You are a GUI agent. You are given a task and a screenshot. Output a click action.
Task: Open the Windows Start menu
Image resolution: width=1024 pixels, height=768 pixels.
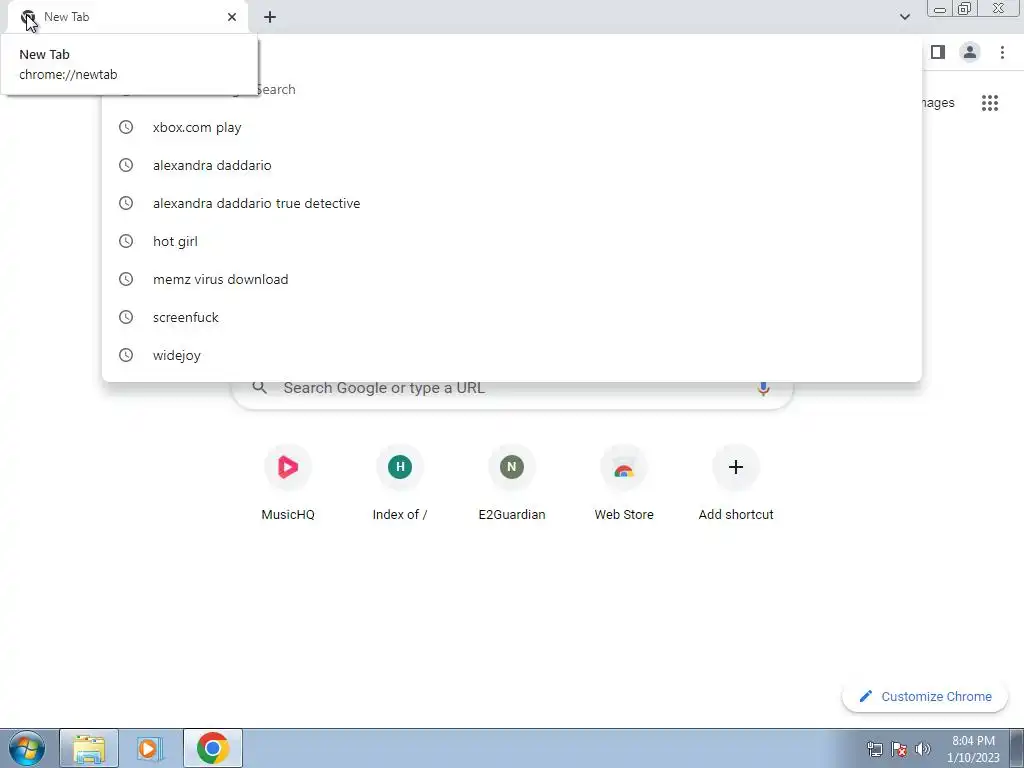pyautogui.click(x=27, y=748)
